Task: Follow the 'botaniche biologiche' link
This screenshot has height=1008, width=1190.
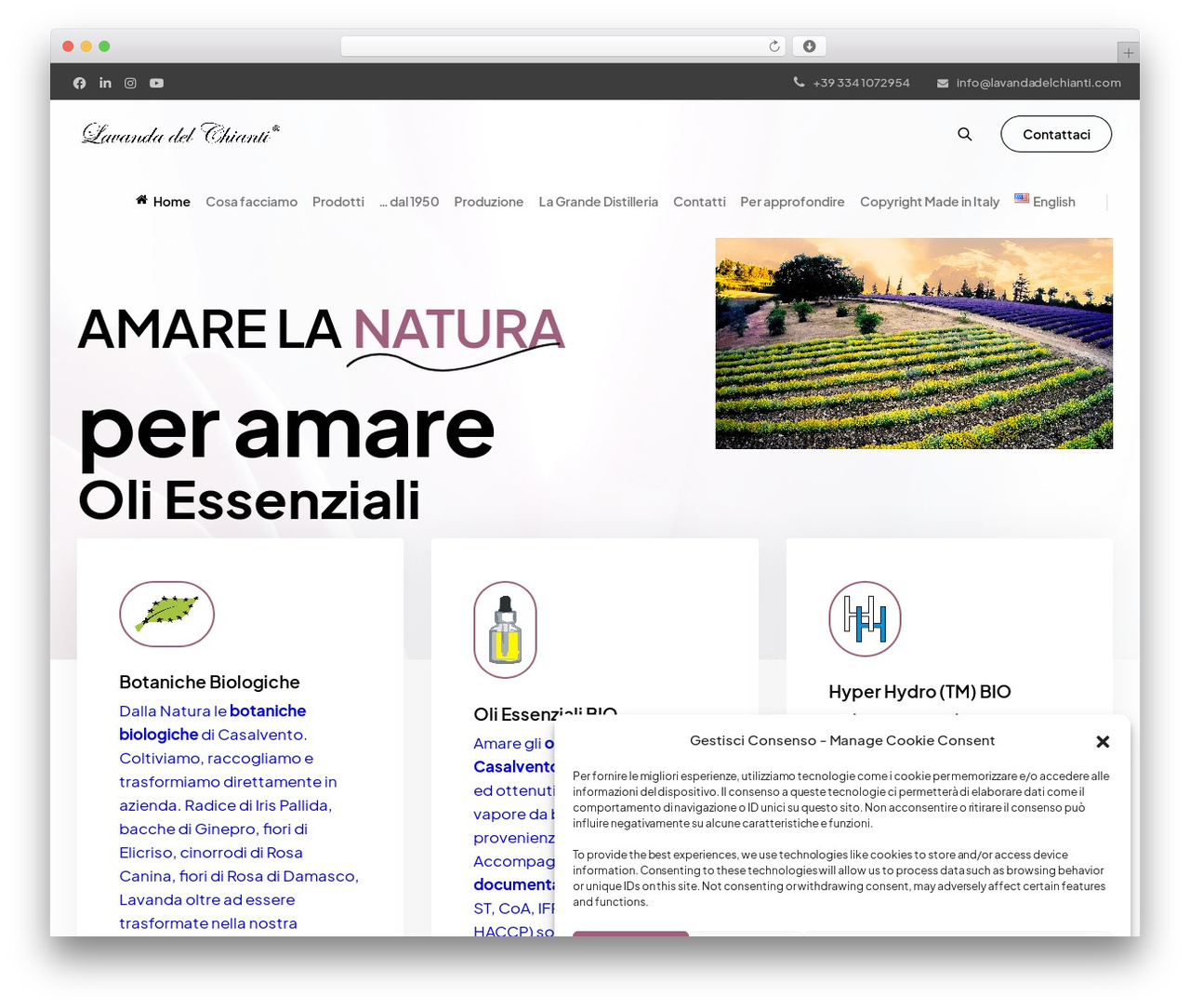Action: (213, 723)
